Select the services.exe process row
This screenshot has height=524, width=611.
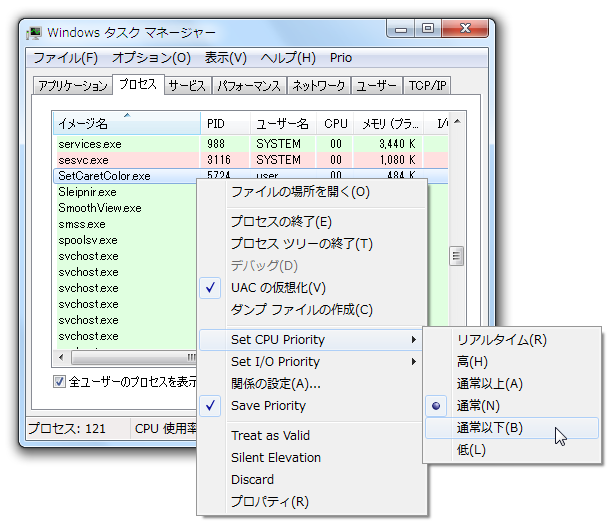[x=251, y=144]
